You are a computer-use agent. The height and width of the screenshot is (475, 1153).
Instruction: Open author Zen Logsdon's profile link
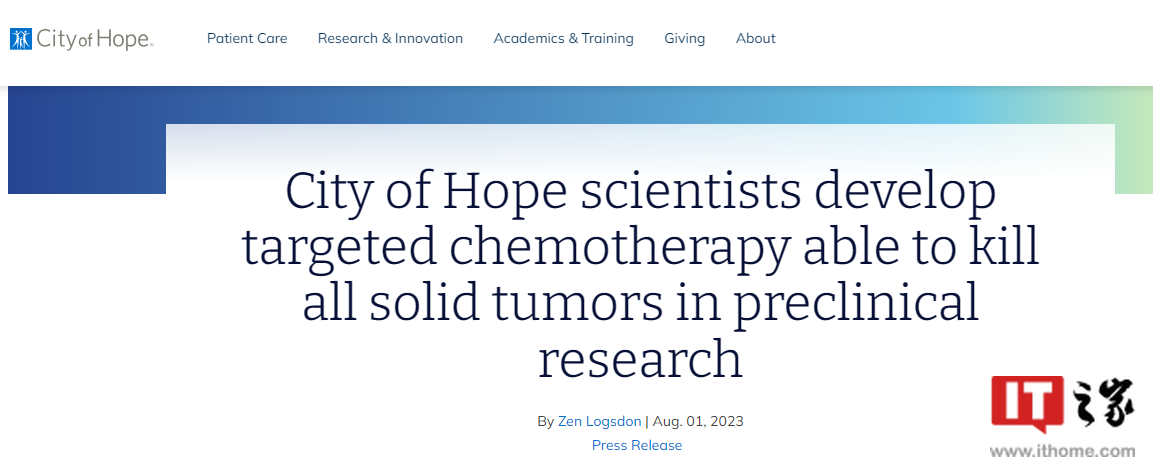tap(600, 421)
